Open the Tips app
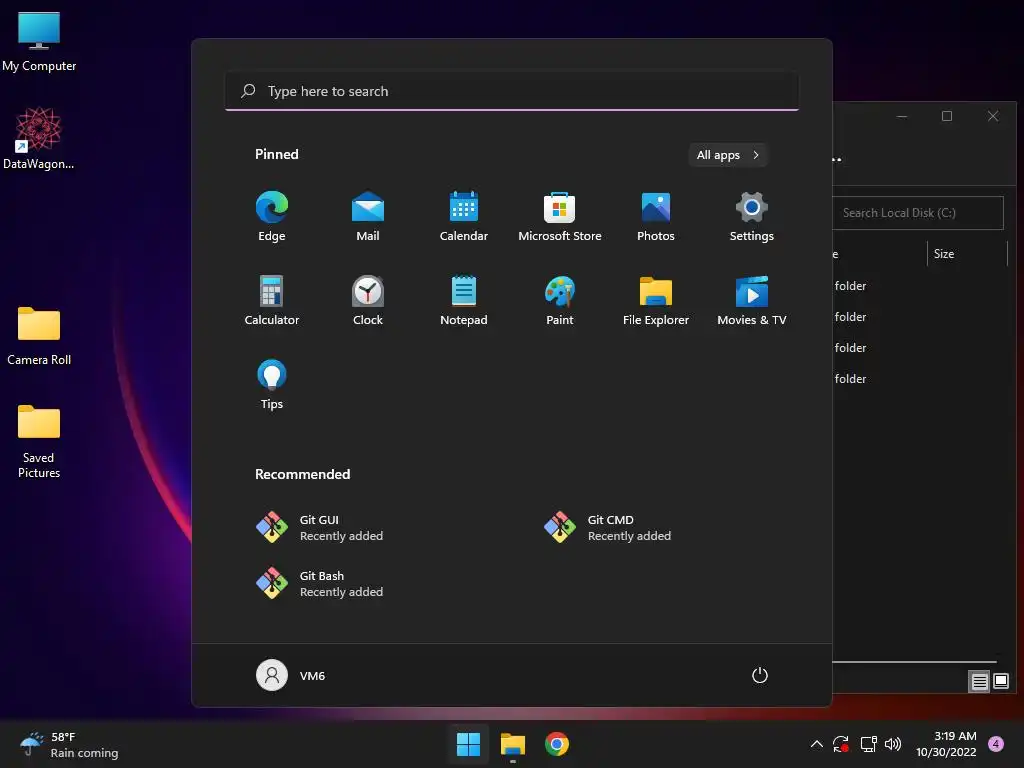 pyautogui.click(x=272, y=385)
